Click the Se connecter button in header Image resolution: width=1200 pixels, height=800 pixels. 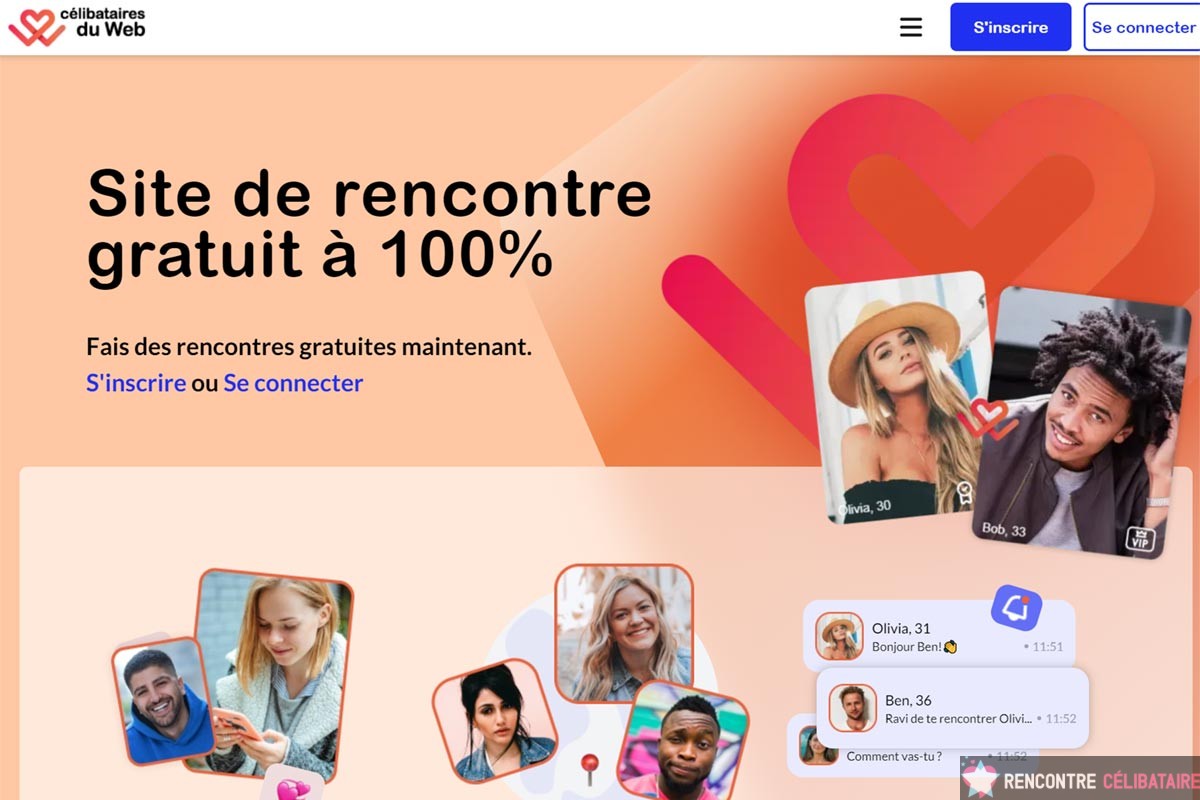point(1142,27)
